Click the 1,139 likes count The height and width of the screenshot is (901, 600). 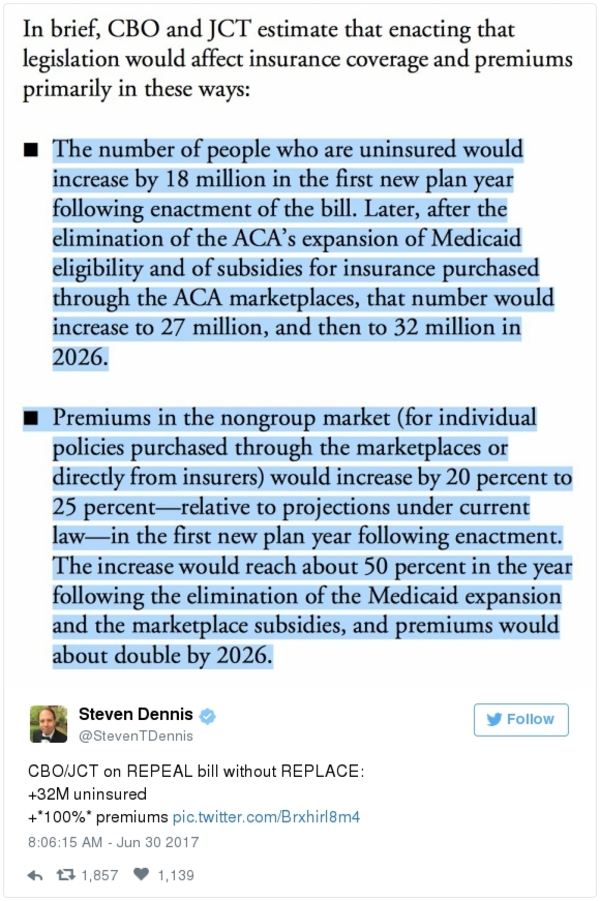(x=175, y=875)
